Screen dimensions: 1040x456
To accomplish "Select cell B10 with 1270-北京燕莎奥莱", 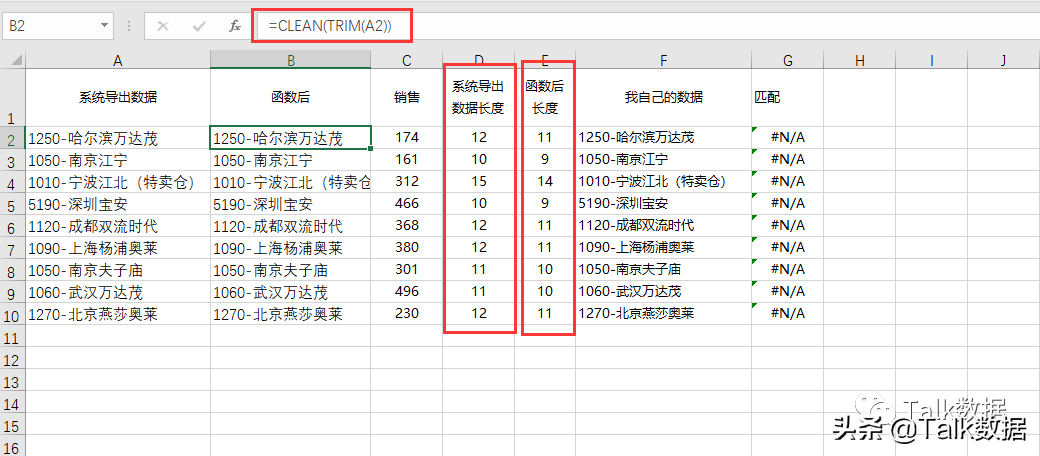I will [x=291, y=314].
